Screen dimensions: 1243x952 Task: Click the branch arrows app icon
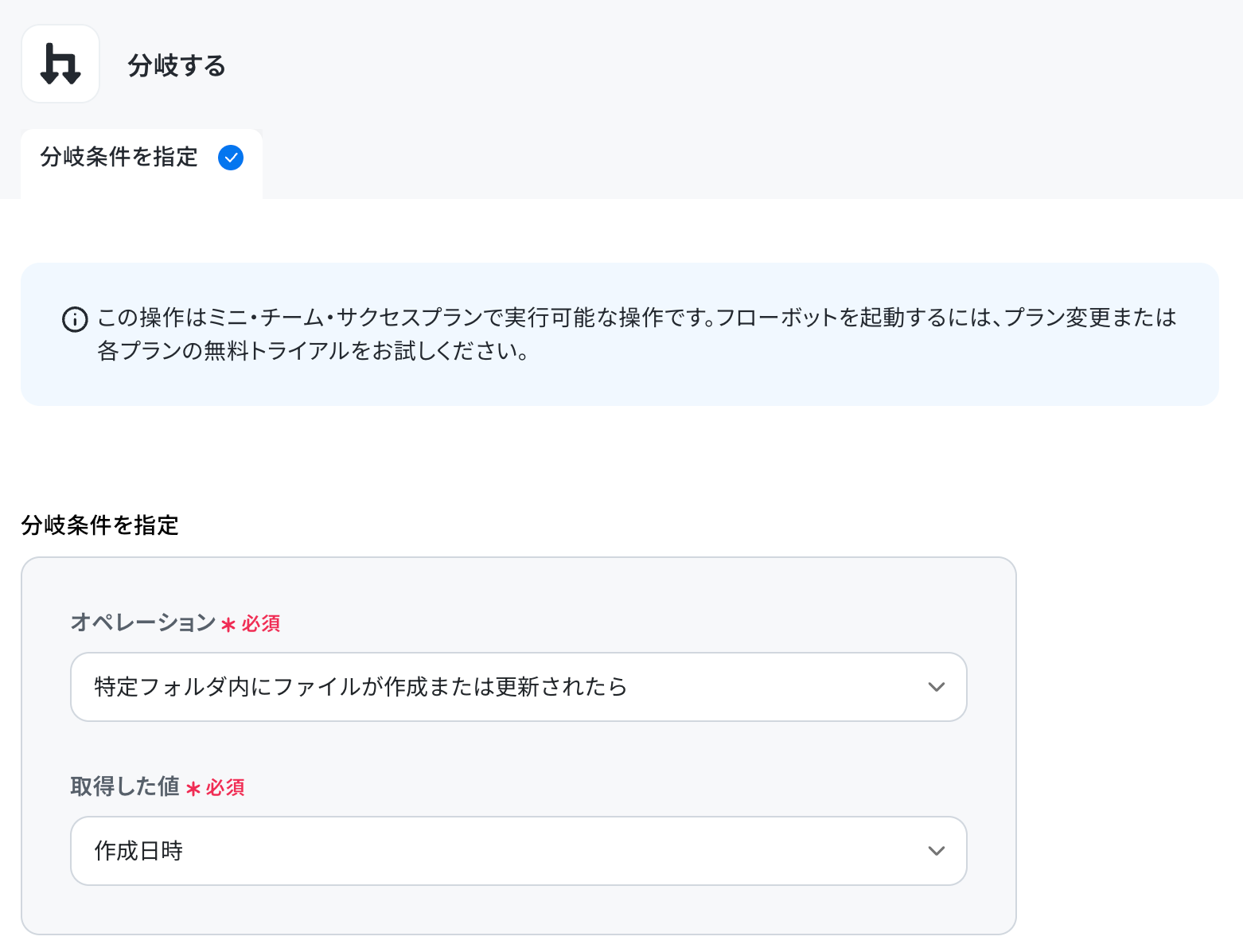click(60, 64)
